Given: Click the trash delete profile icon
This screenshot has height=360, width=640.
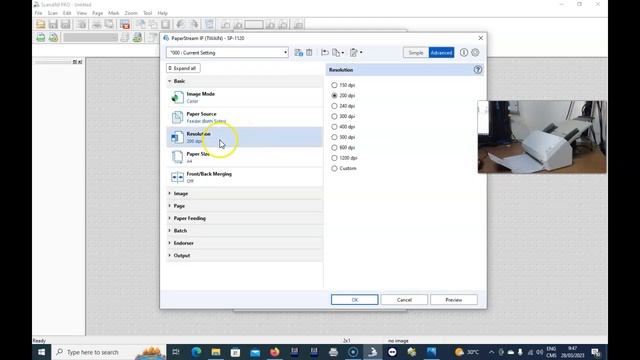Looking at the screenshot, I should (309, 53).
